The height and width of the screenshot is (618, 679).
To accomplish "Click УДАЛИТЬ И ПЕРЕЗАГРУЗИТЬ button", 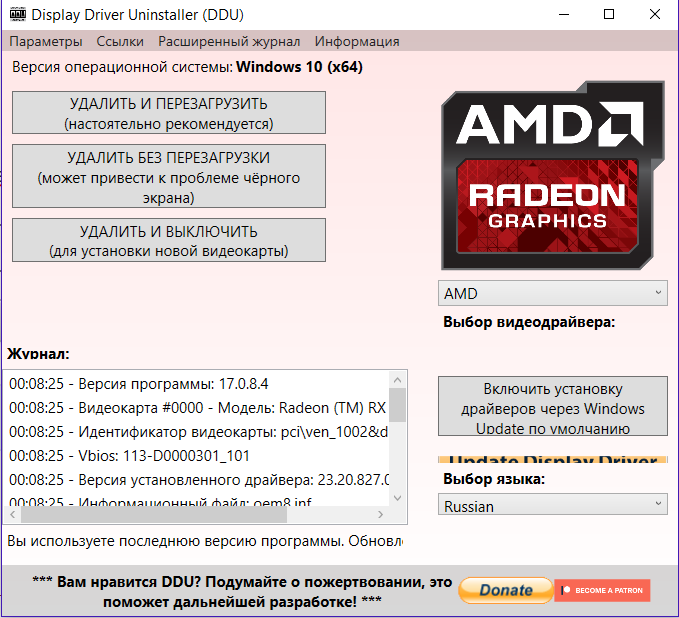I will tap(169, 113).
